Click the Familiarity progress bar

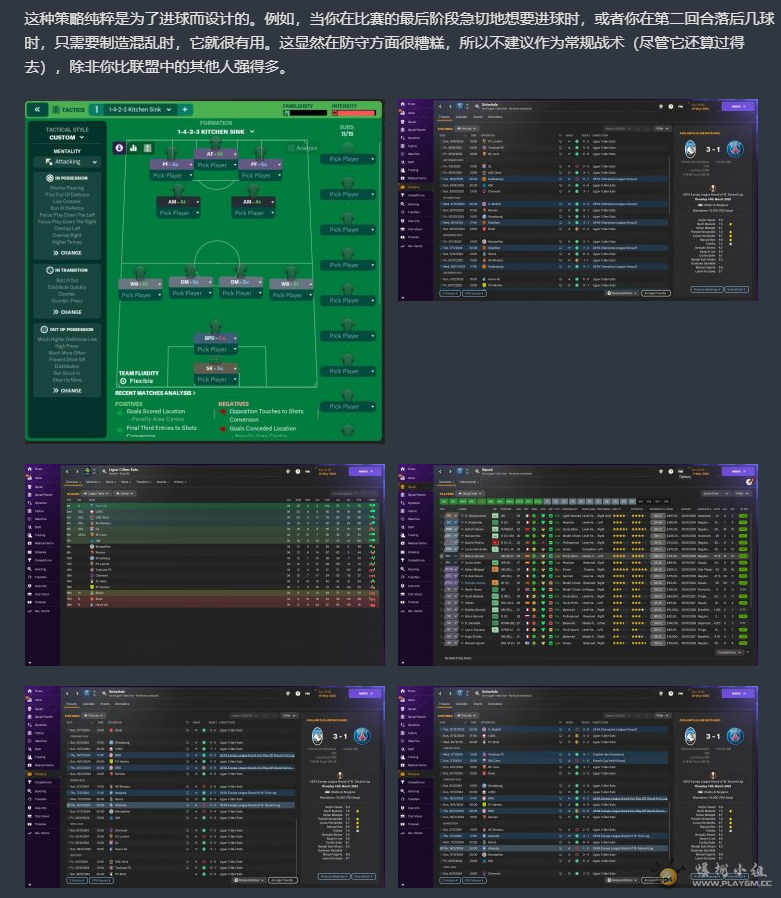point(305,113)
